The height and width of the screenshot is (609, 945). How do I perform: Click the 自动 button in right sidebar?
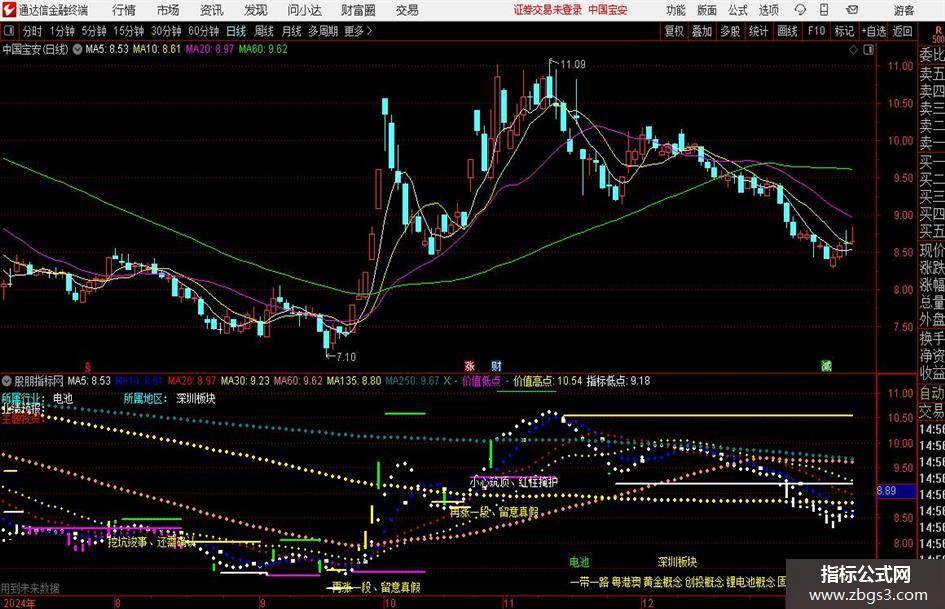(932, 393)
